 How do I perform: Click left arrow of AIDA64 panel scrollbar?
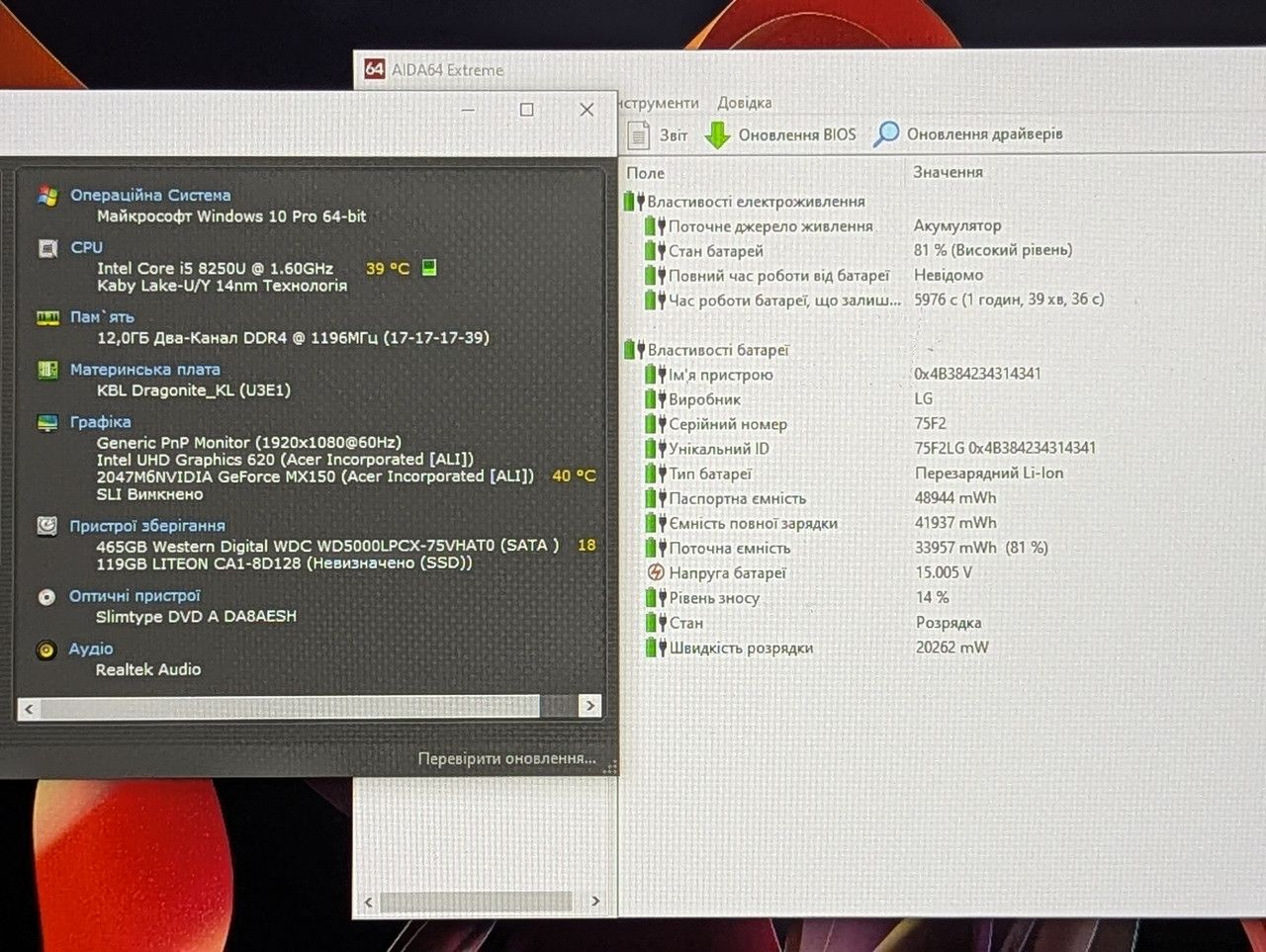pos(369,902)
